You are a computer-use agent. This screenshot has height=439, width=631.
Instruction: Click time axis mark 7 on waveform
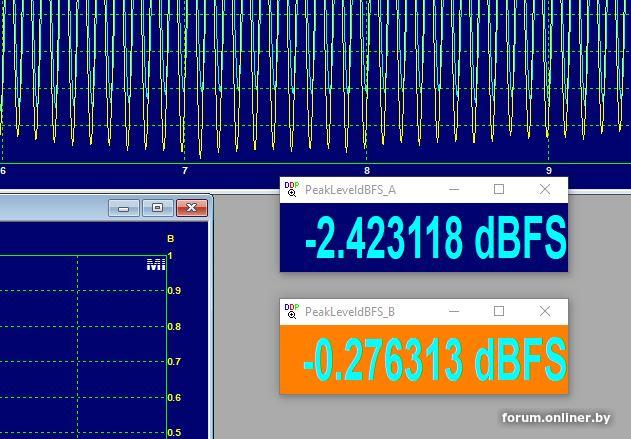tap(185, 171)
